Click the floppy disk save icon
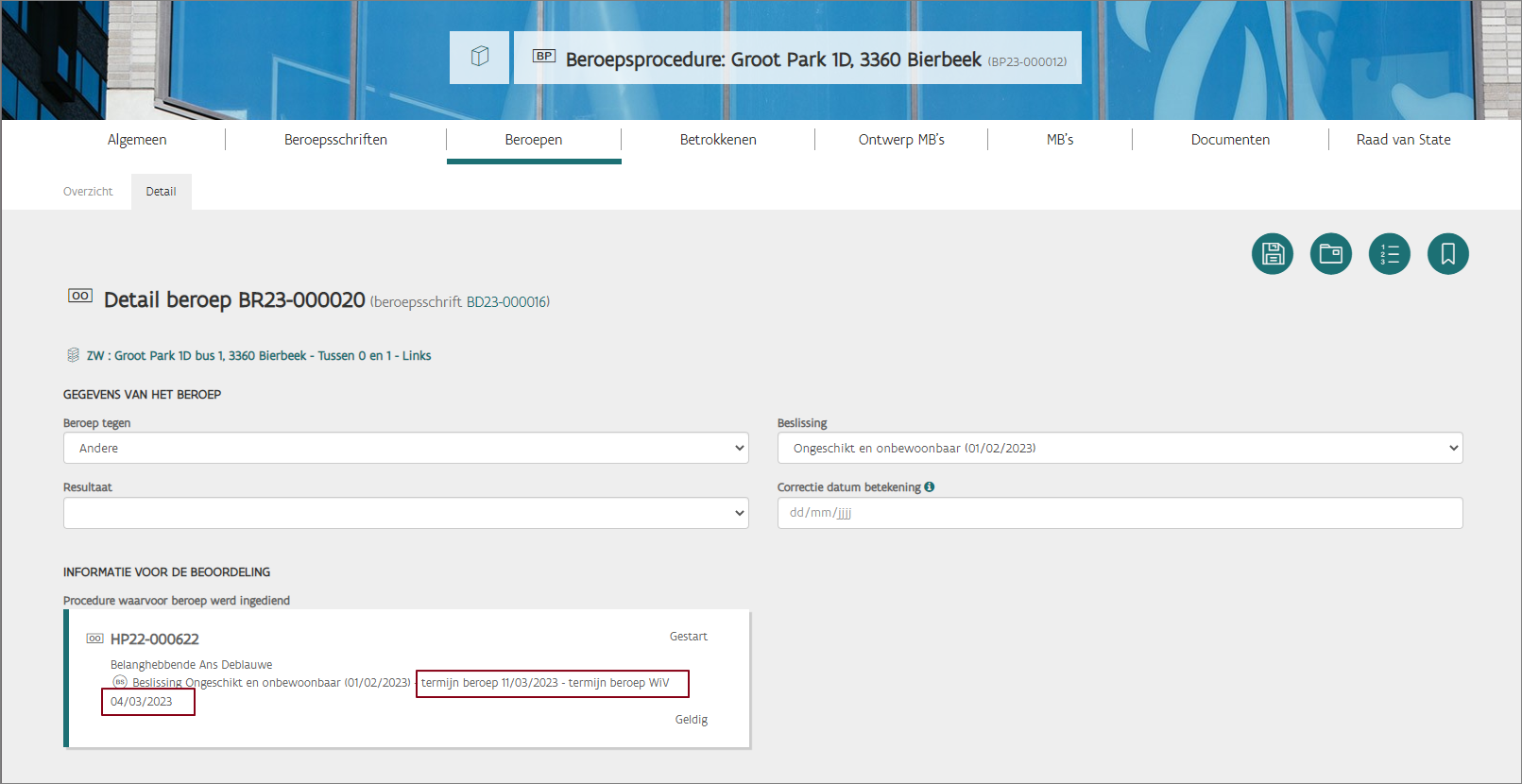 [x=1272, y=254]
